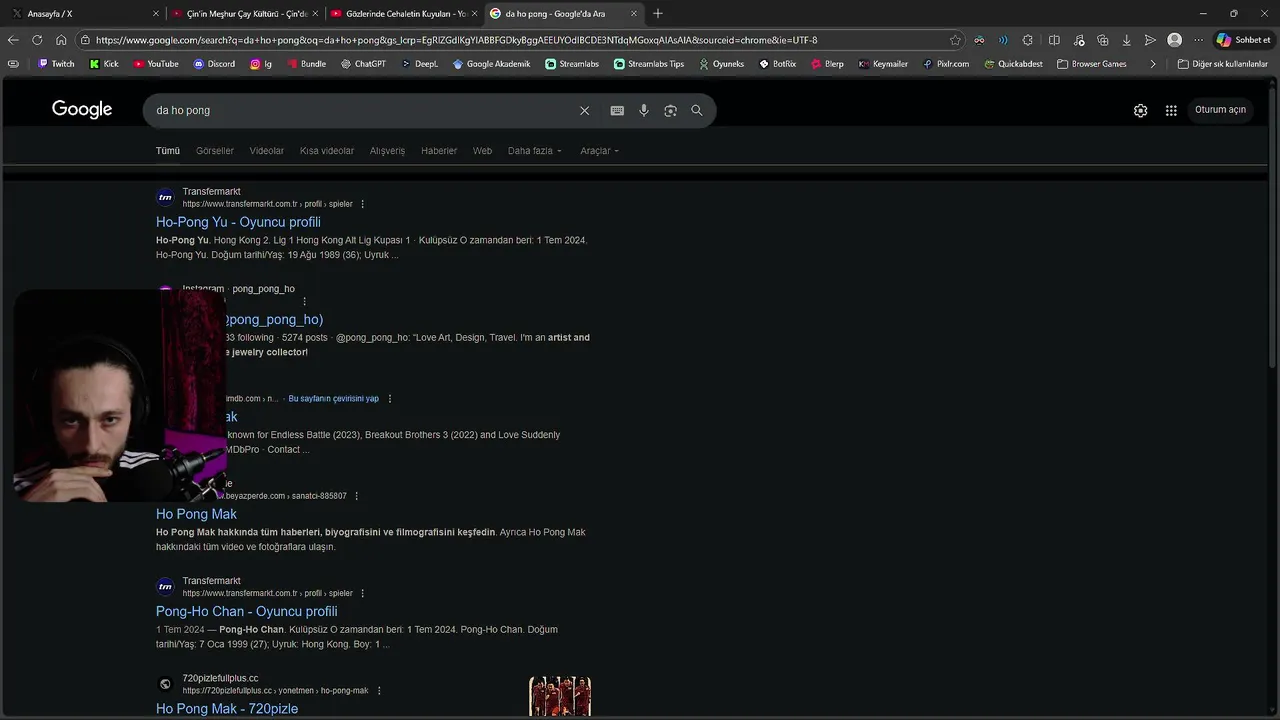Open the browser home page icon
The width and height of the screenshot is (1280, 720).
click(61, 40)
